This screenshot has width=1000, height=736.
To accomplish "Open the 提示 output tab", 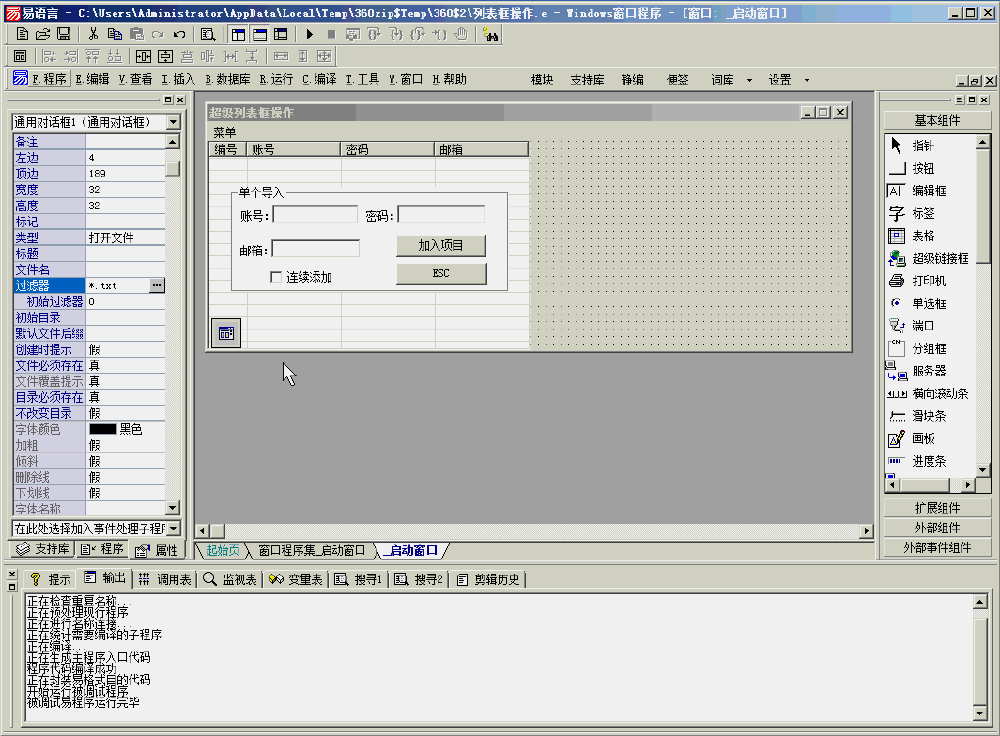I will (x=50, y=579).
